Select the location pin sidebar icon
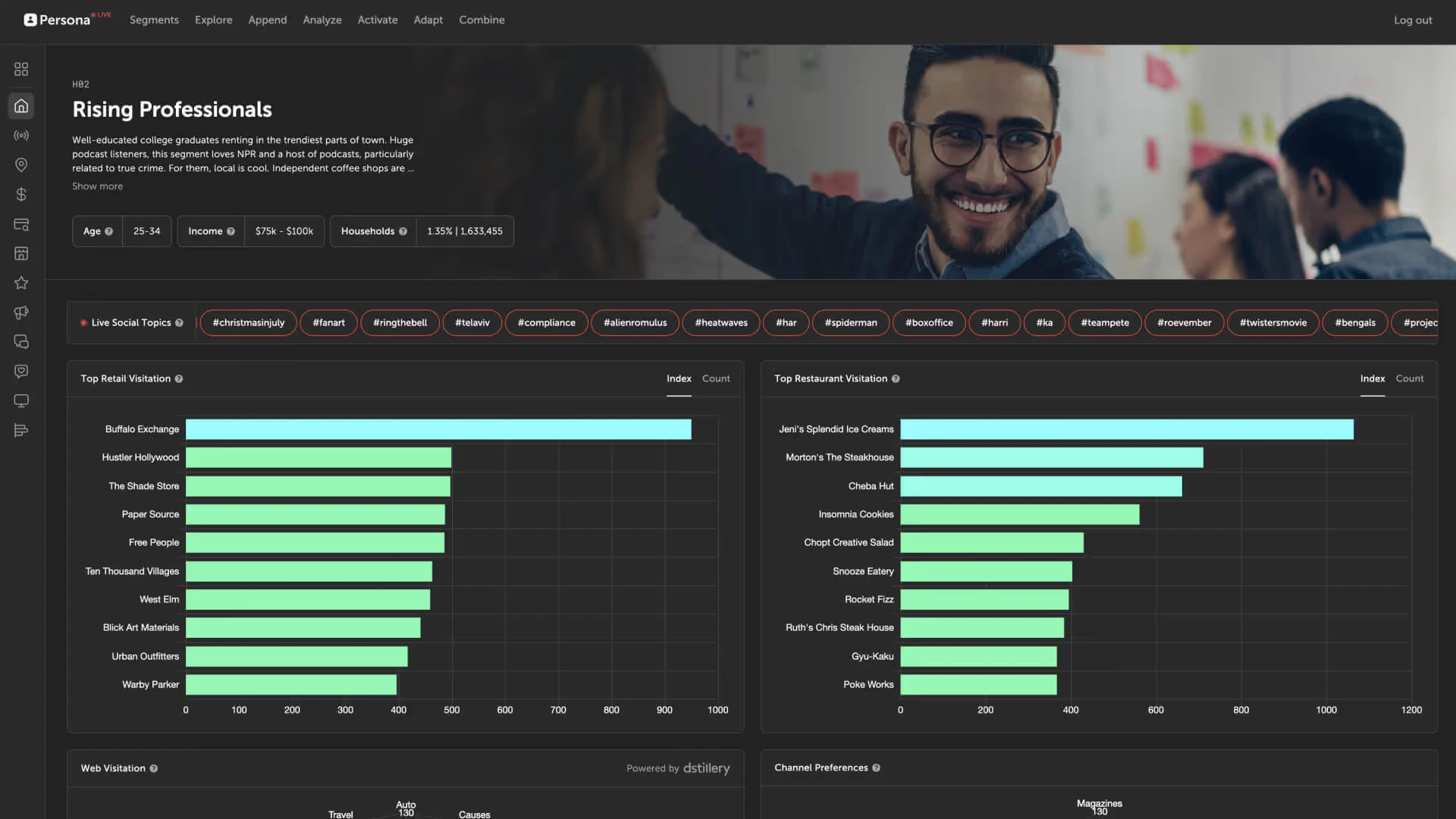Screen dimensions: 1456x819 [21, 165]
